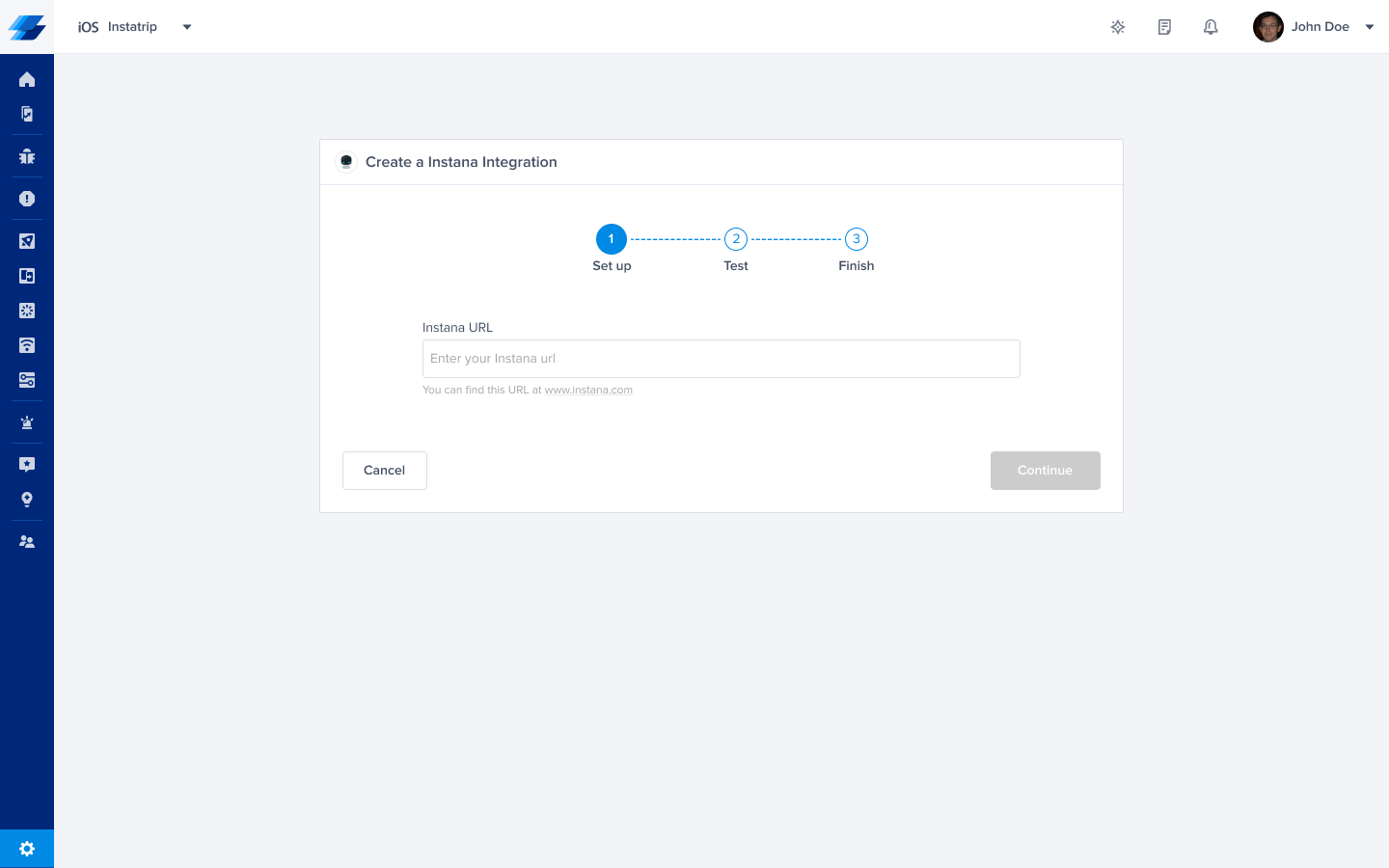Viewport: 1389px width, 868px height.
Task: Open the www.instana.com link
Action: pyautogui.click(x=588, y=391)
